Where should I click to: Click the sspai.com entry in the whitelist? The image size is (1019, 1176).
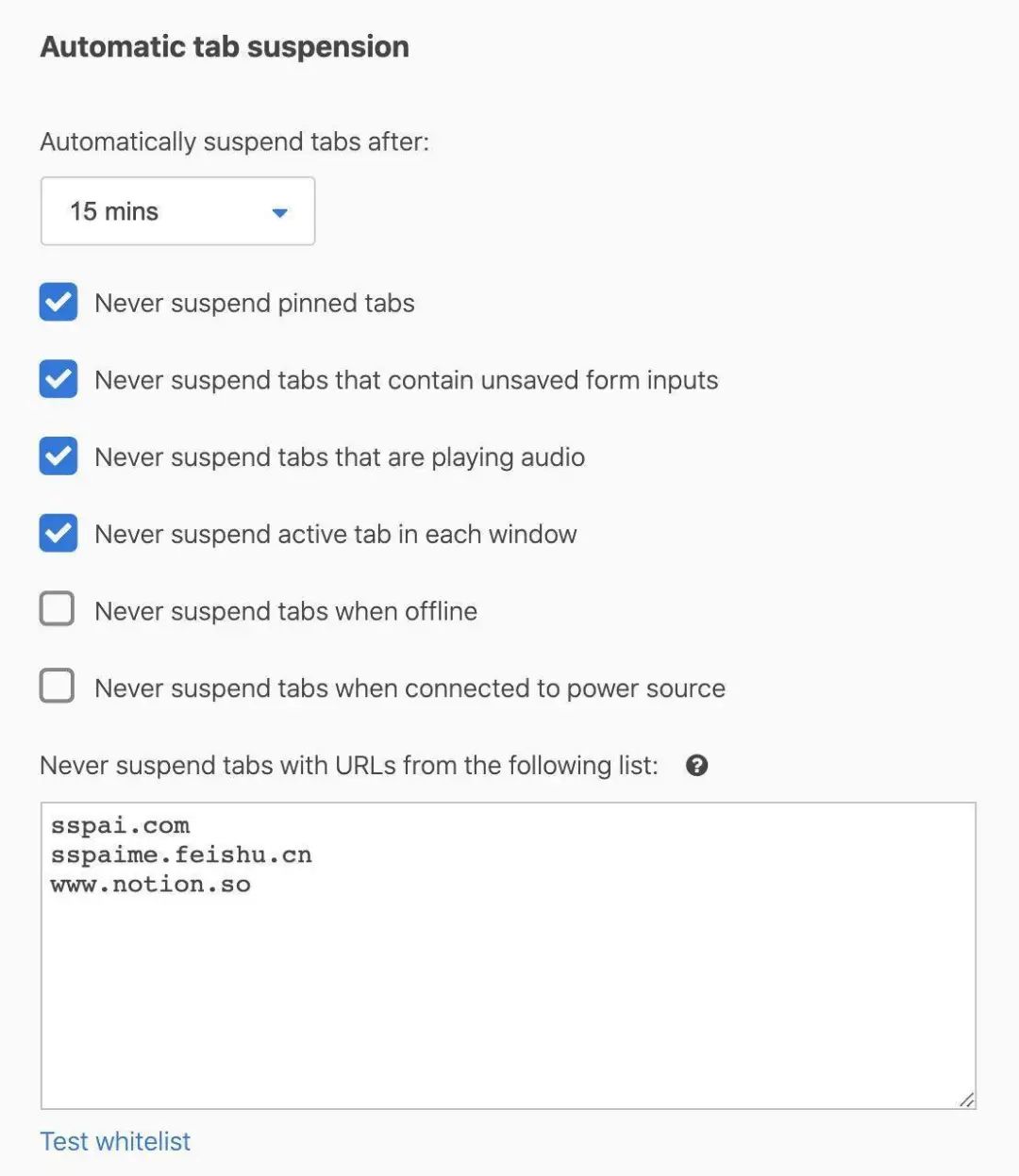[121, 825]
